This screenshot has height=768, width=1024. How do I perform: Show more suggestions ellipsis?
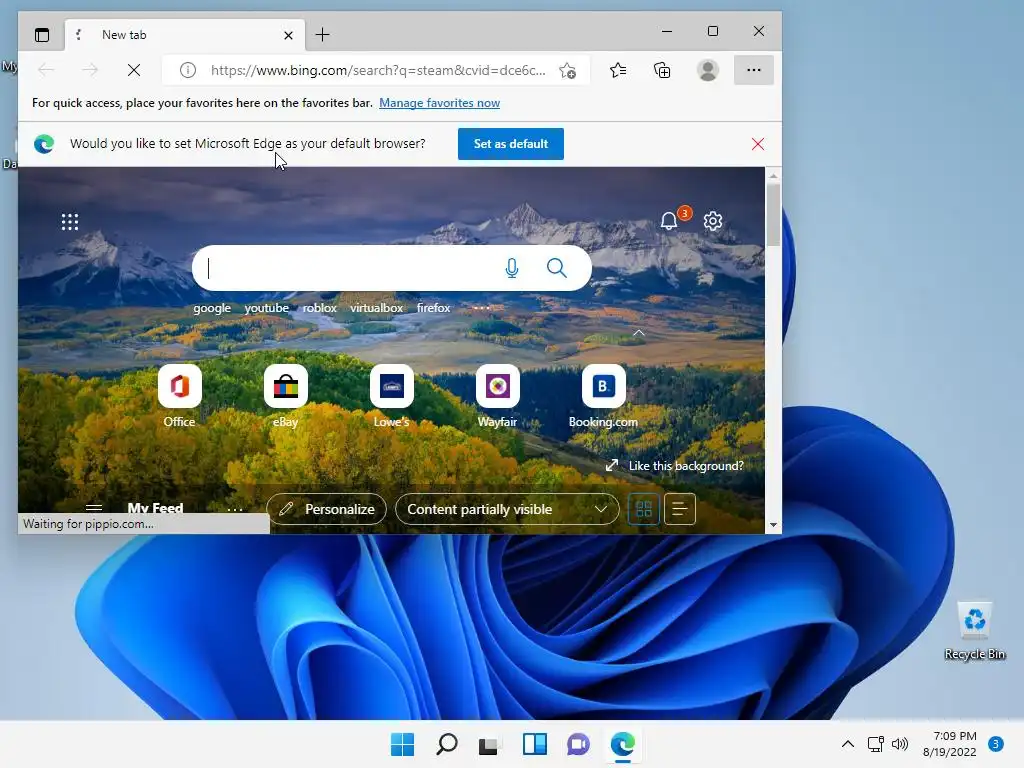click(481, 308)
